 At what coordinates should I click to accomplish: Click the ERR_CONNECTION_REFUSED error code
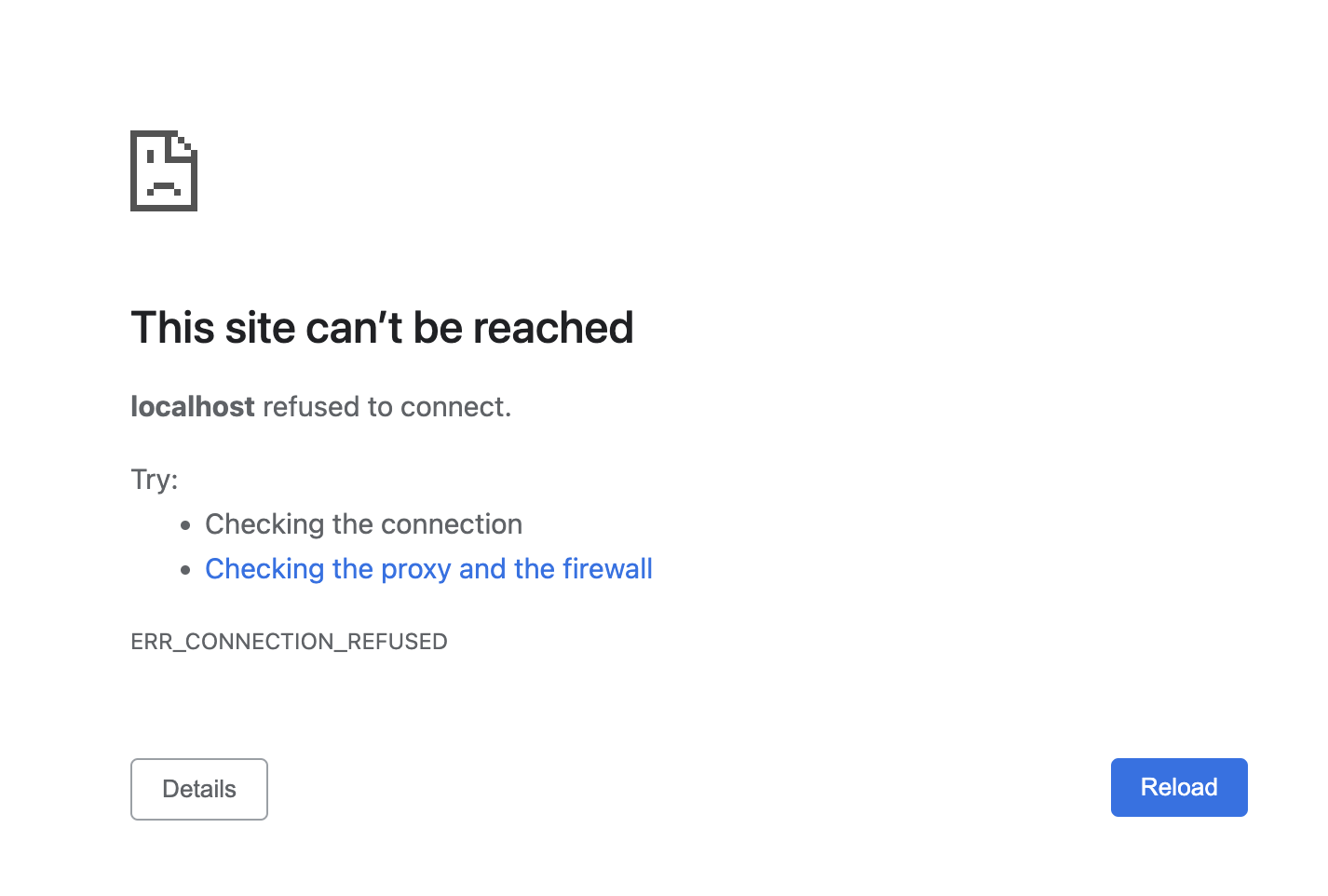pyautogui.click(x=289, y=641)
